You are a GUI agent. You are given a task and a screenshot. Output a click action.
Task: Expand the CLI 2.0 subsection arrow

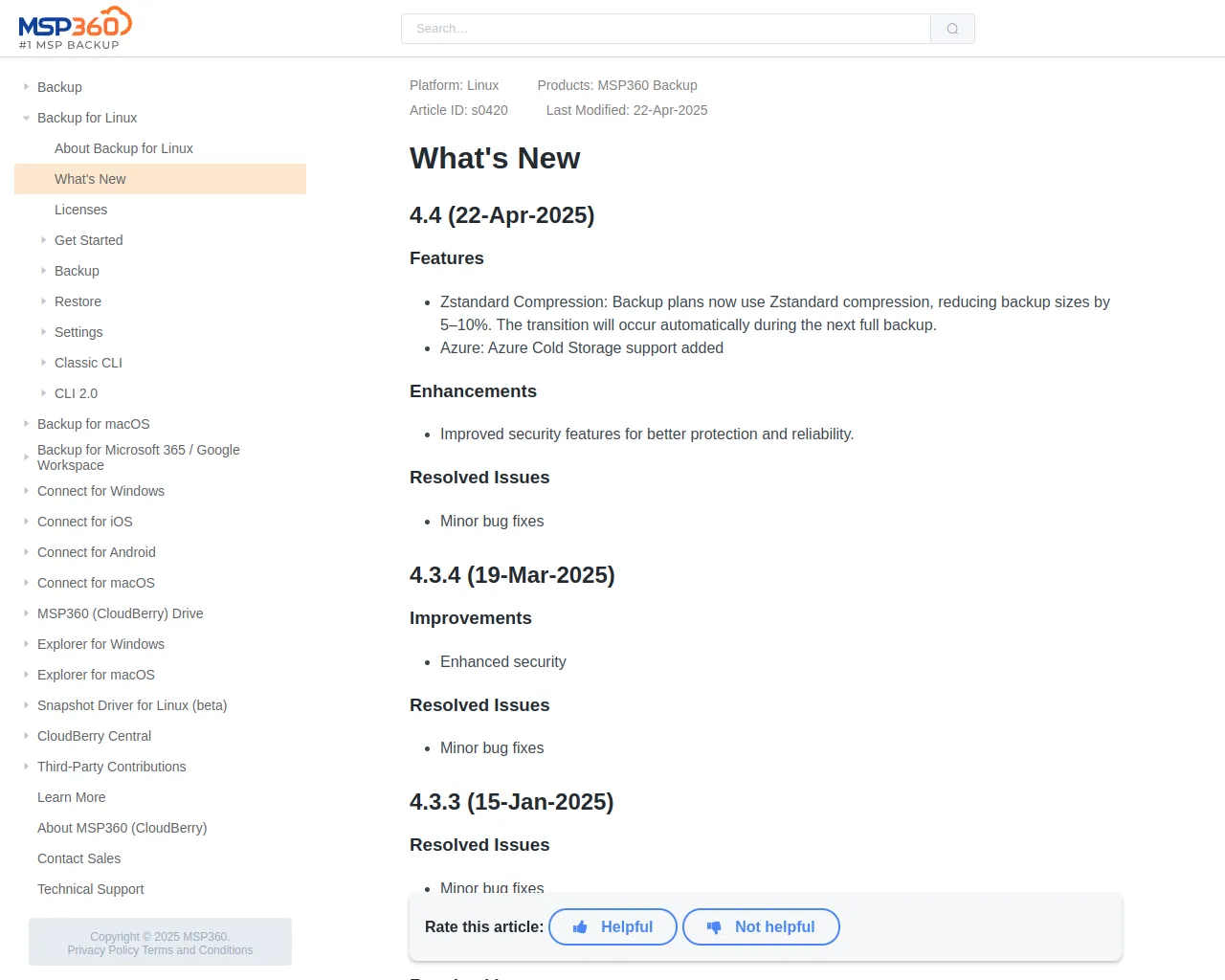tap(43, 393)
